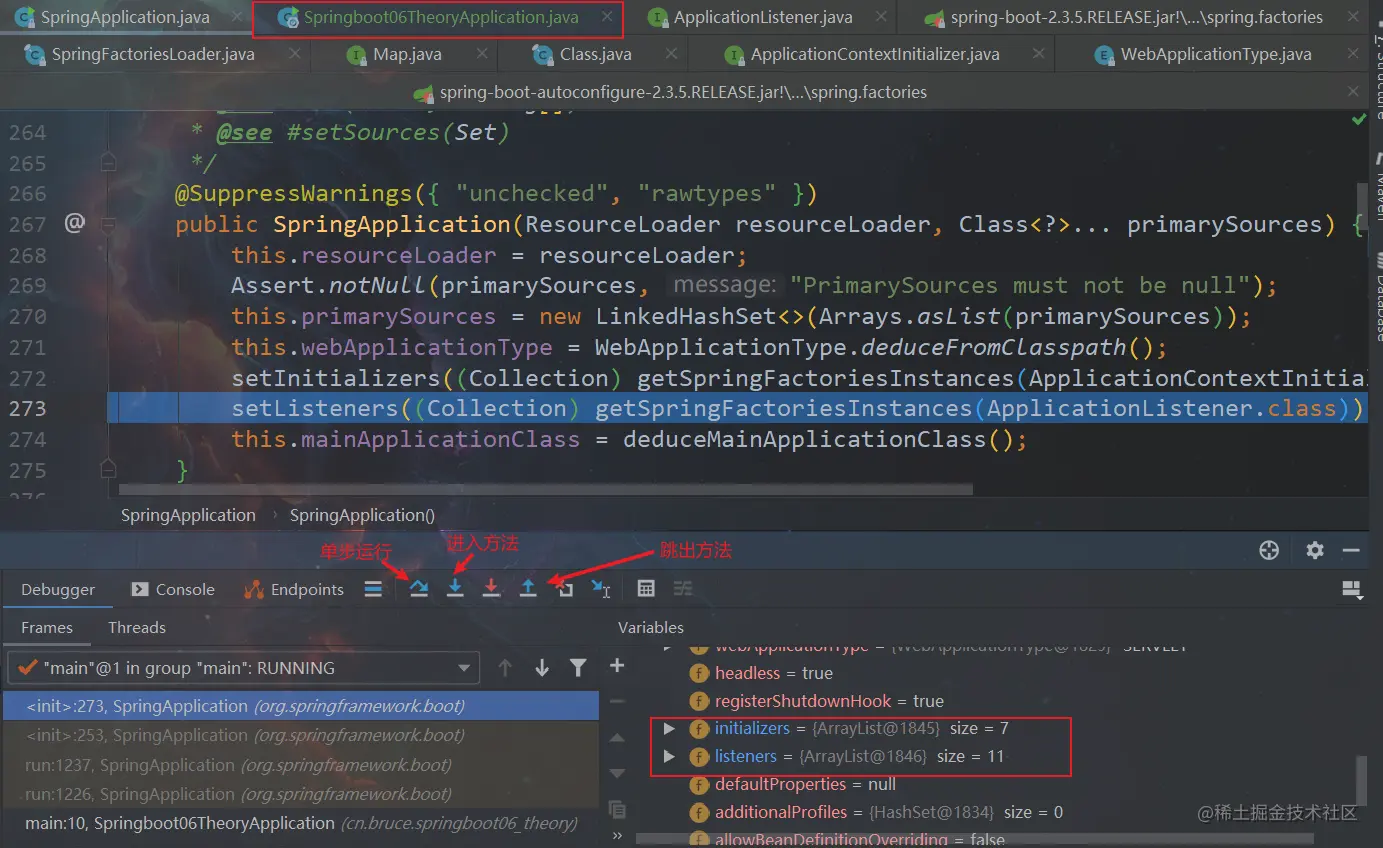Viewport: 1383px width, 848px height.
Task: Open debug panel settings gear
Action: (1315, 550)
